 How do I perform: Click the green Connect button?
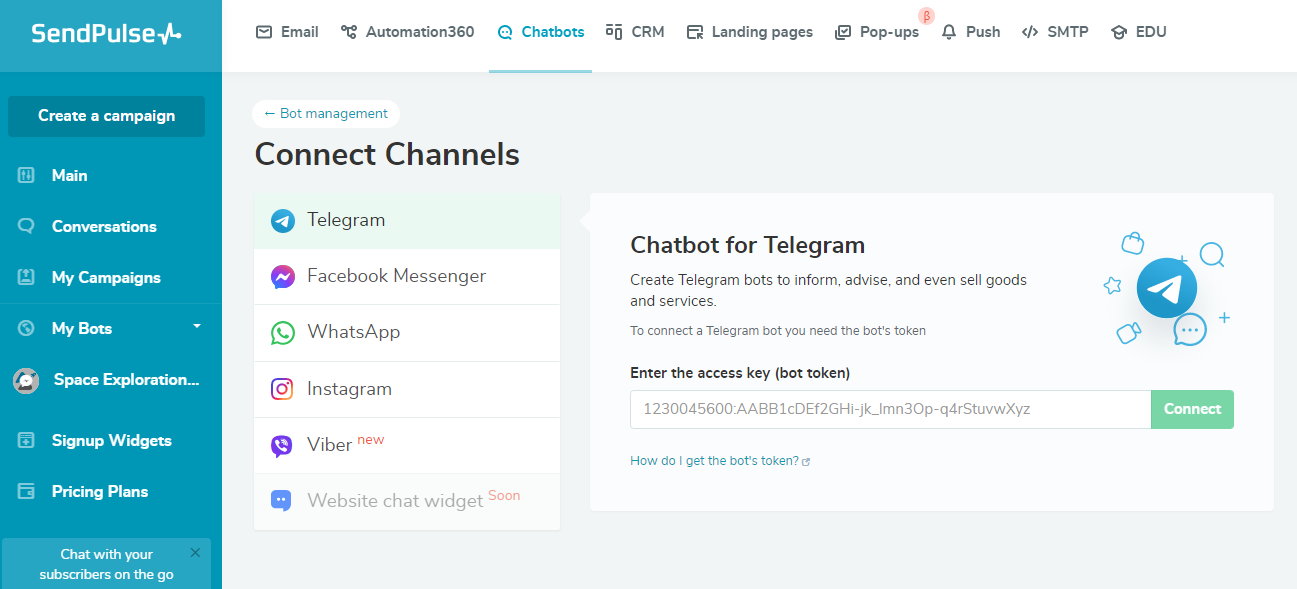tap(1192, 409)
